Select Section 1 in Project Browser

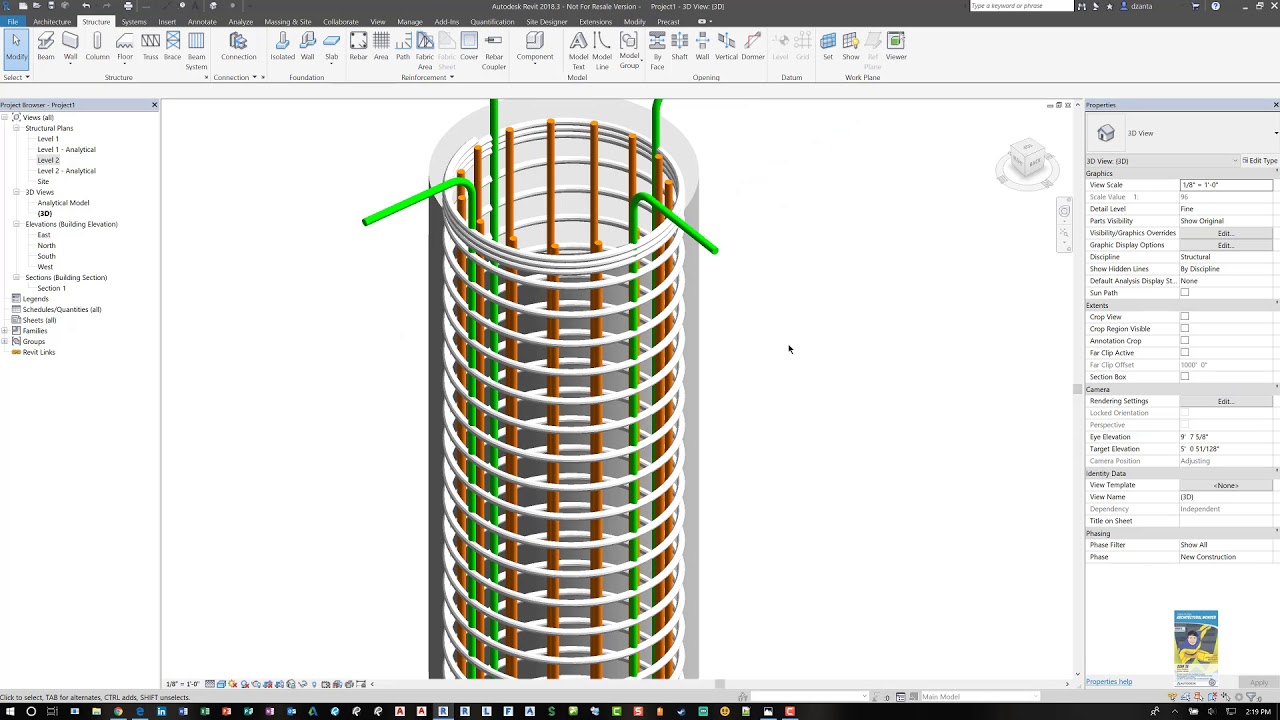(51, 288)
